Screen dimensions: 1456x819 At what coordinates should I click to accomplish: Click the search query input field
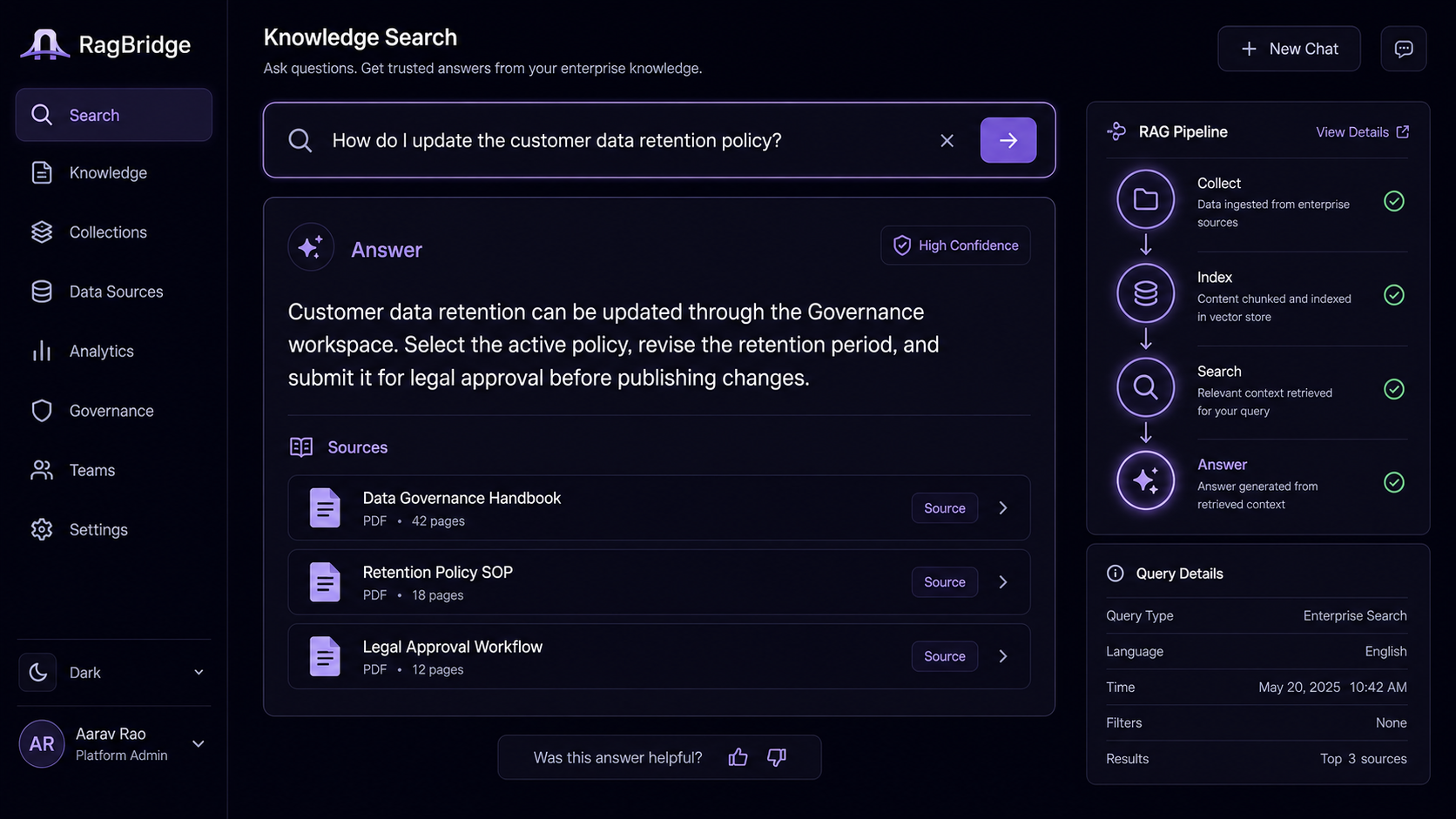tap(627, 140)
